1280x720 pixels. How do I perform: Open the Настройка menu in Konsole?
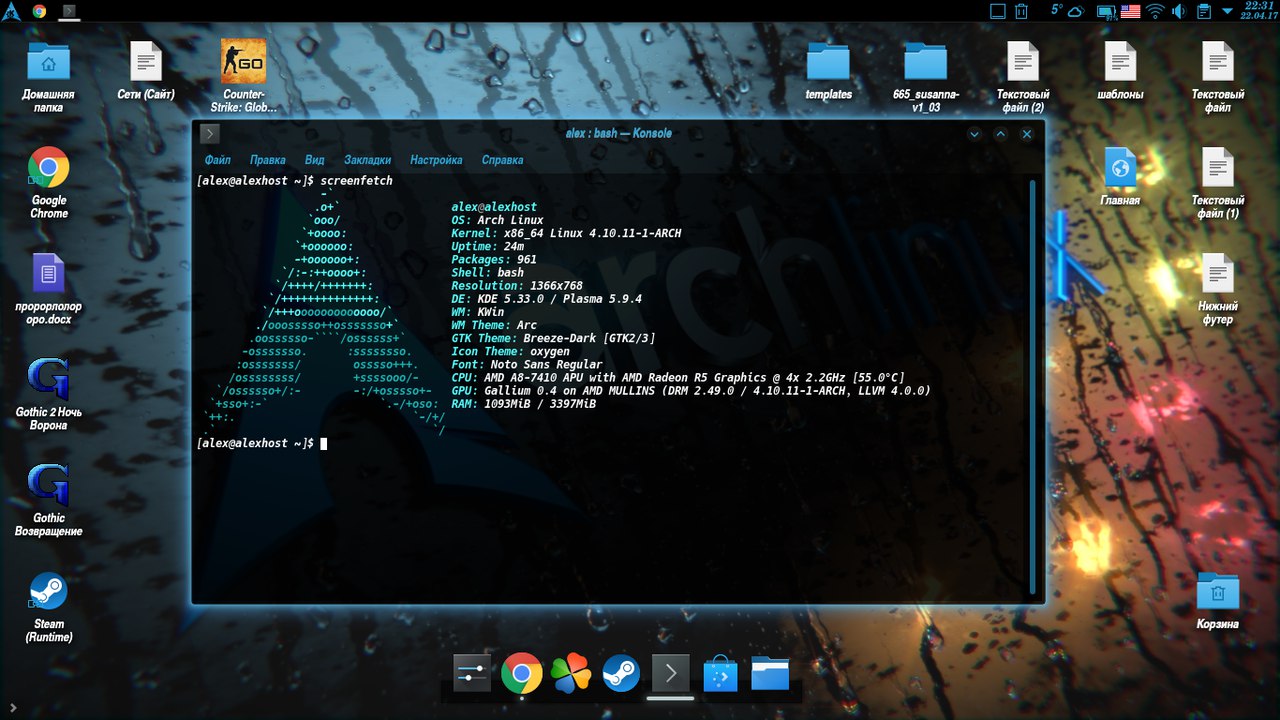pos(437,159)
